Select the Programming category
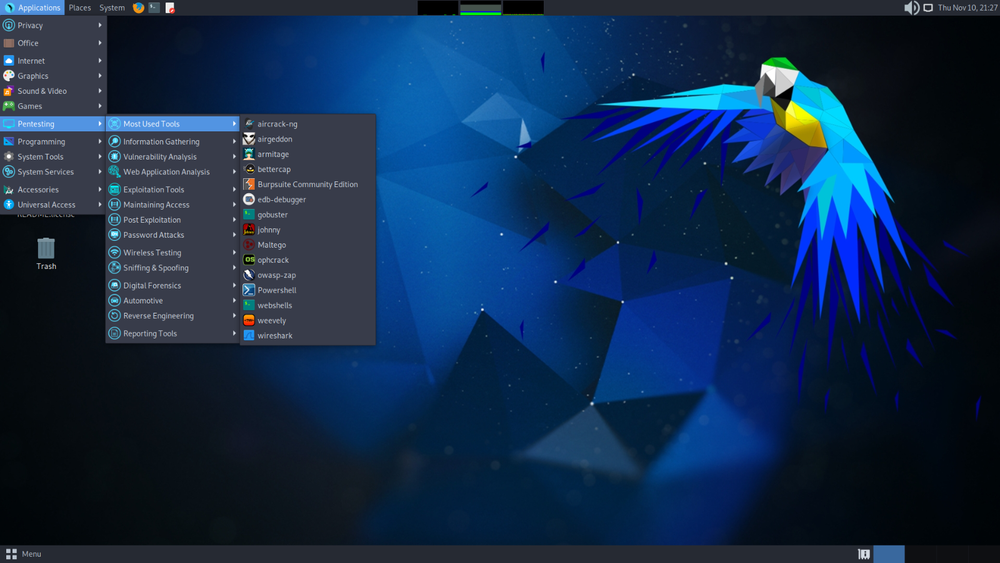 pos(53,142)
